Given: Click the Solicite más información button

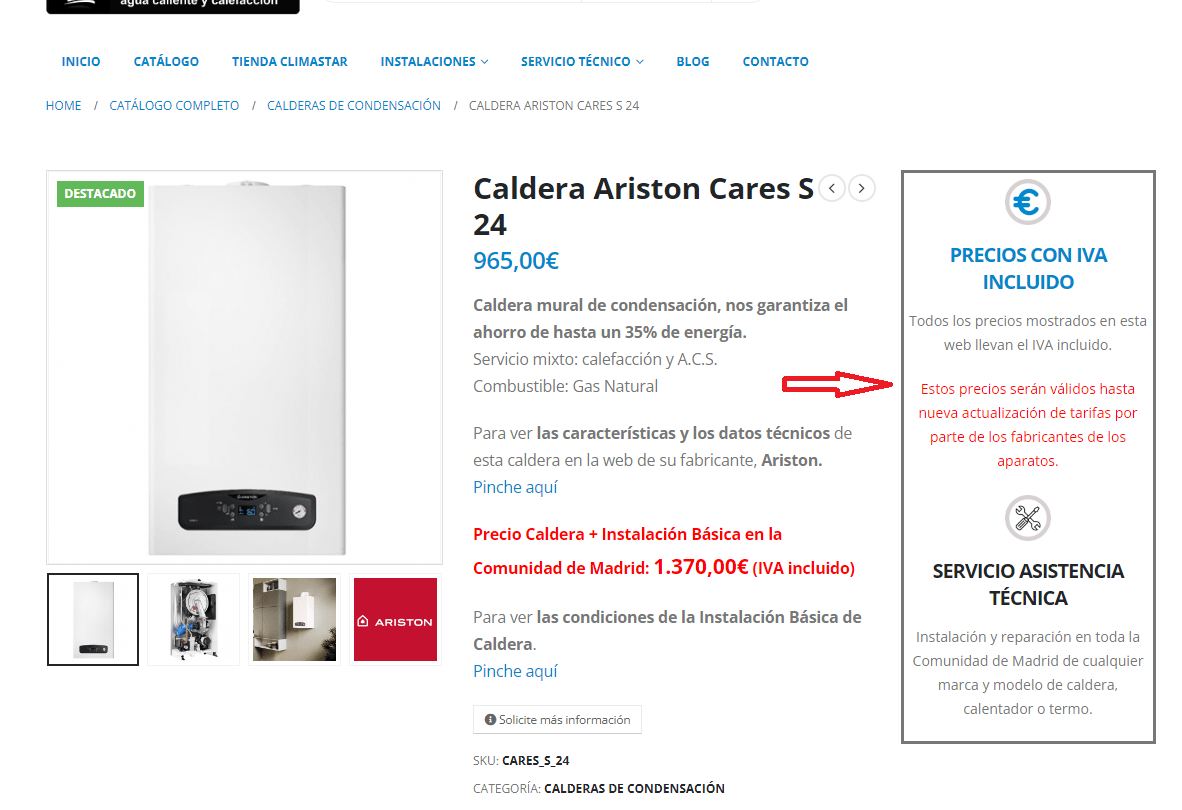Looking at the screenshot, I should (557, 720).
